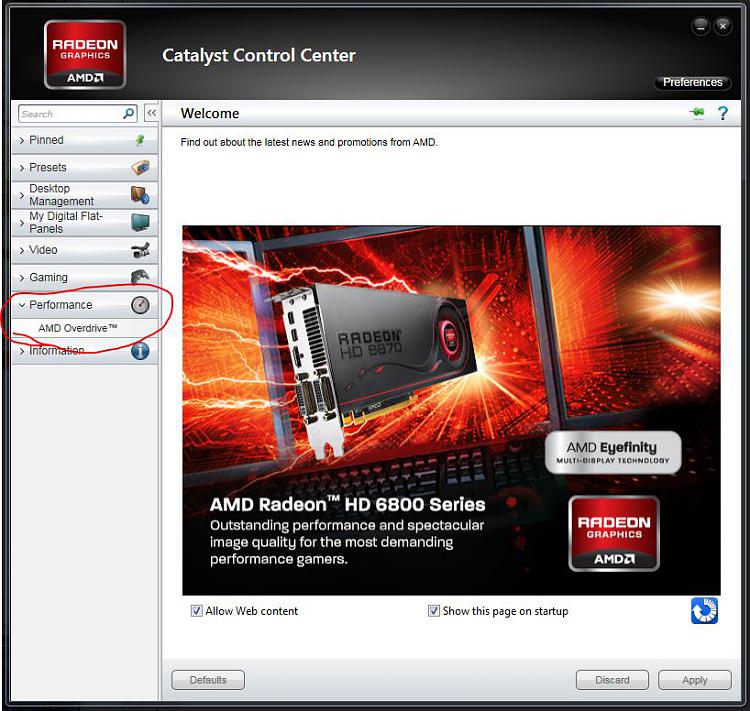The image size is (750, 711).
Task: Select the Gaming sidebar label
Action: tap(48, 278)
